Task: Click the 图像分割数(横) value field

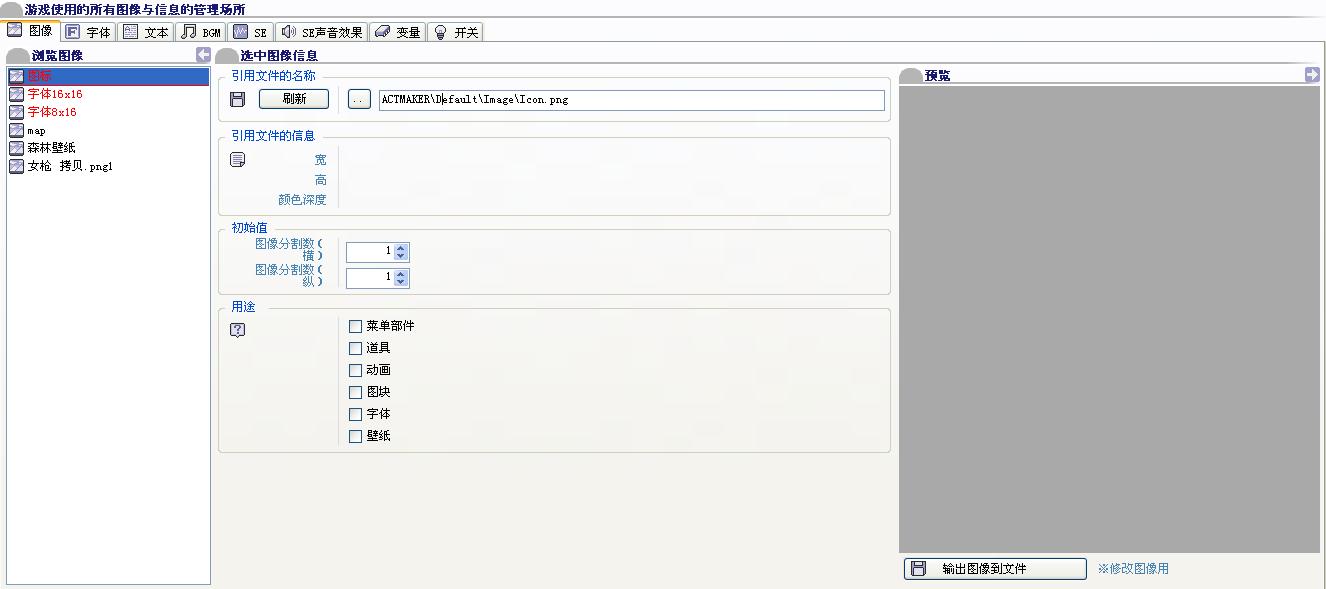Action: click(370, 252)
